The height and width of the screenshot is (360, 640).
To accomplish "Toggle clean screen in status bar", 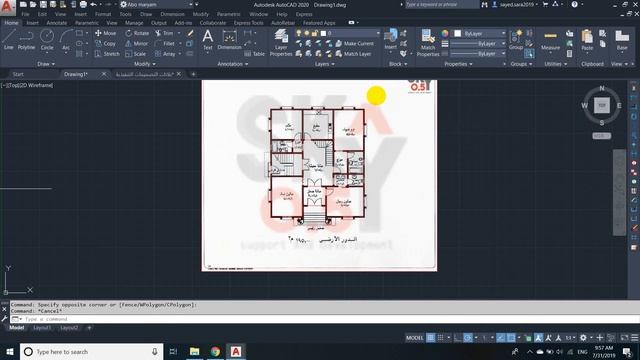I will click(x=624, y=338).
